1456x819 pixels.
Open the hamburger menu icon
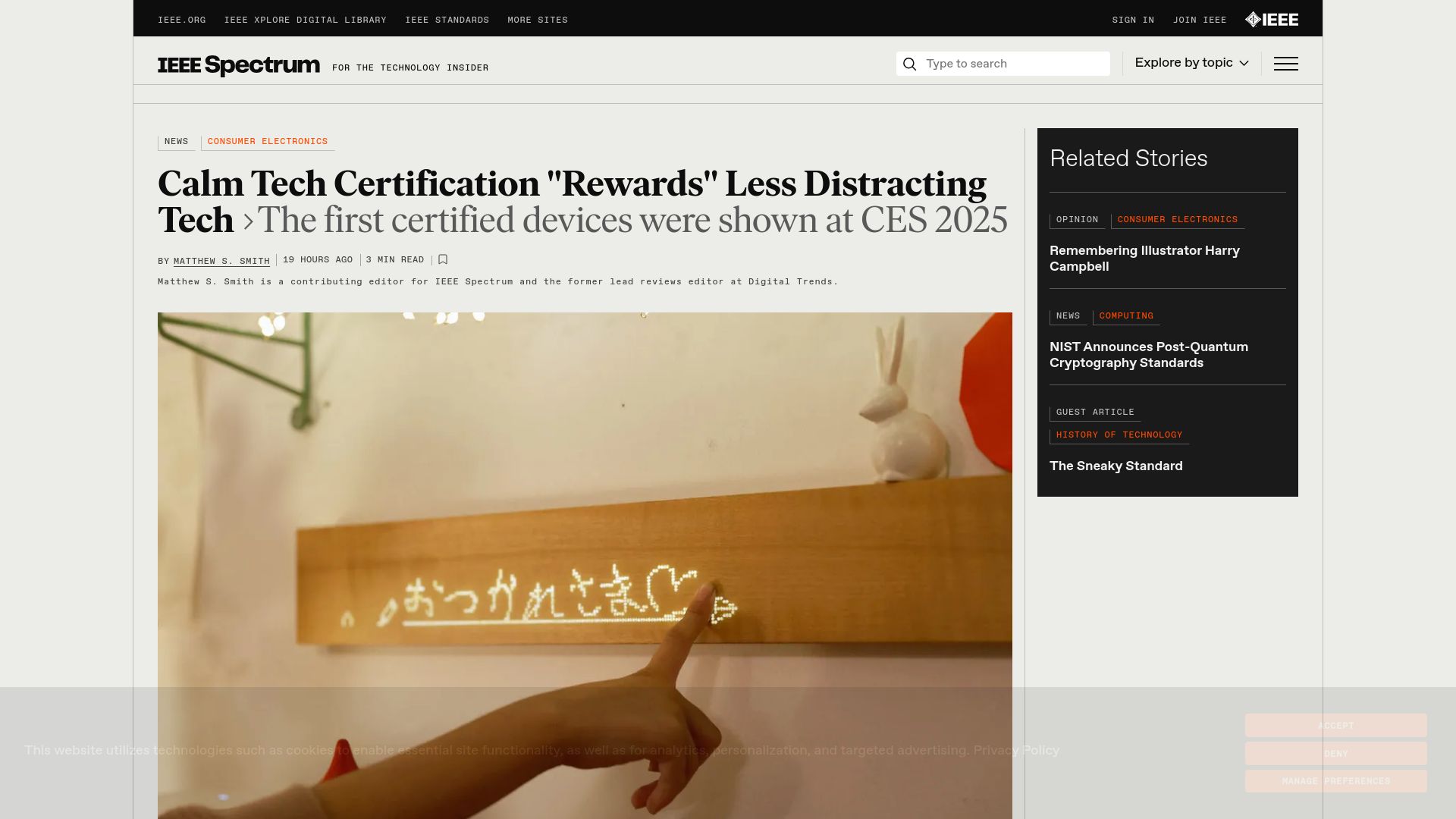tap(1285, 64)
